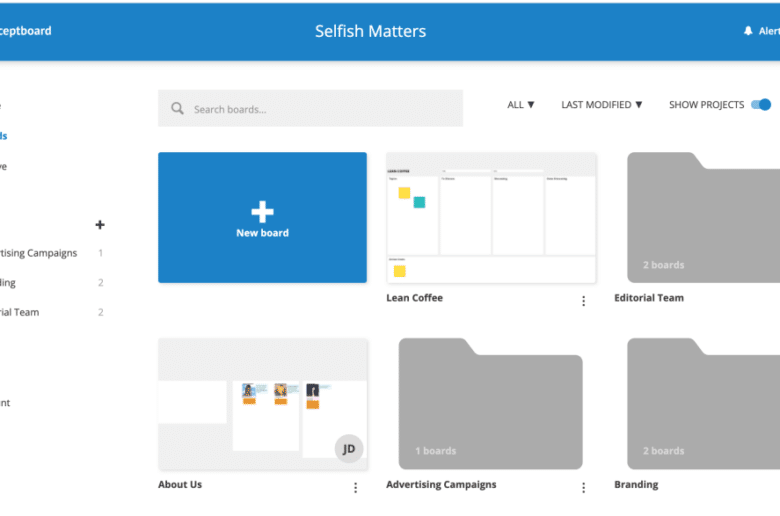Open About Us three-dot options menu

pyautogui.click(x=355, y=488)
